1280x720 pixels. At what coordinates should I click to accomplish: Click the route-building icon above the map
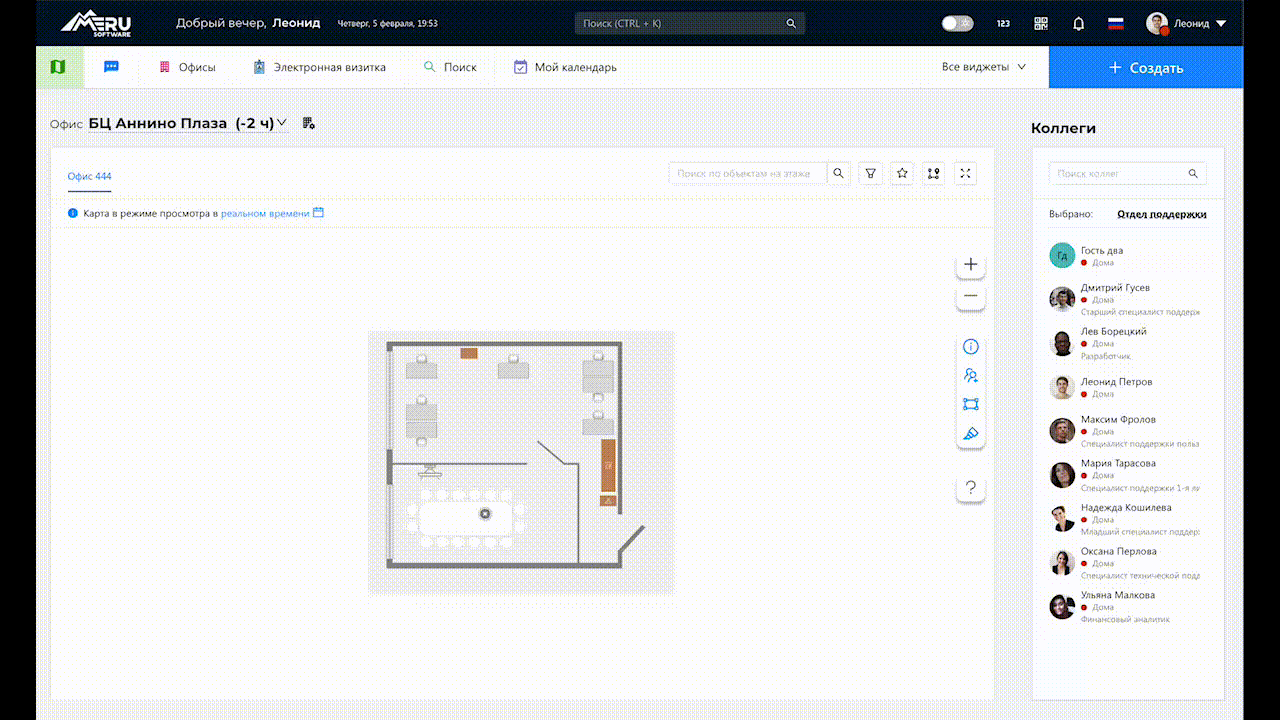tap(934, 174)
